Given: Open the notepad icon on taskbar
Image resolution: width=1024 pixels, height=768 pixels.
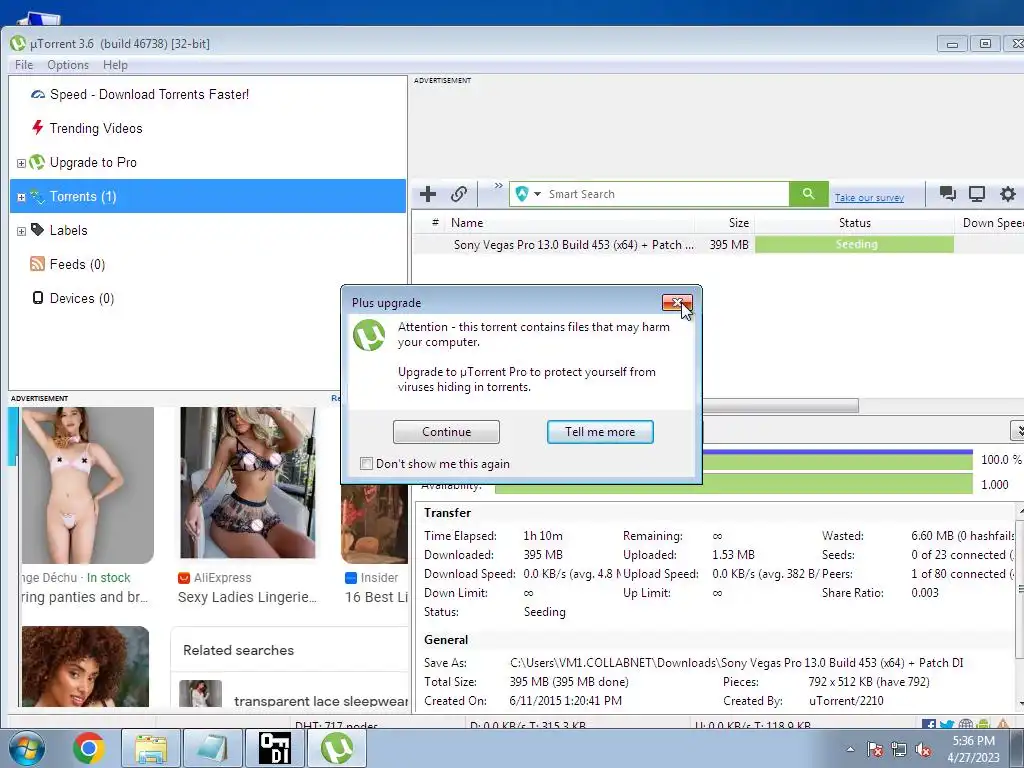Looking at the screenshot, I should click(212, 748).
